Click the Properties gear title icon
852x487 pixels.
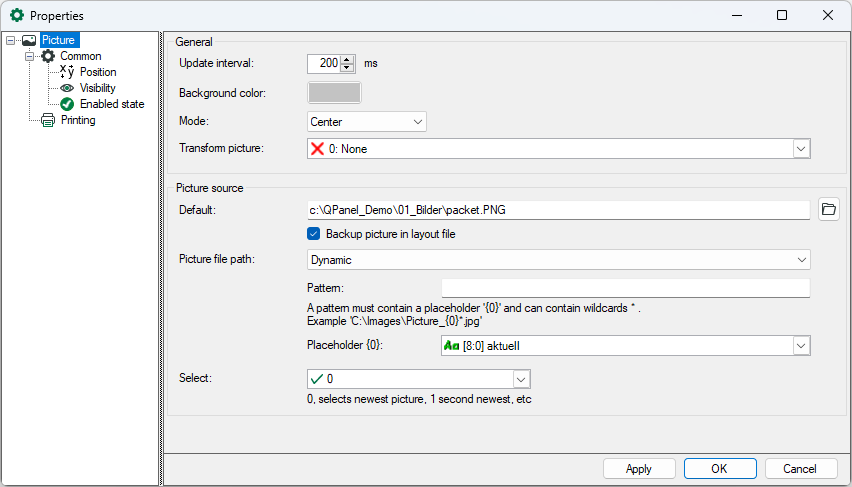click(x=17, y=16)
